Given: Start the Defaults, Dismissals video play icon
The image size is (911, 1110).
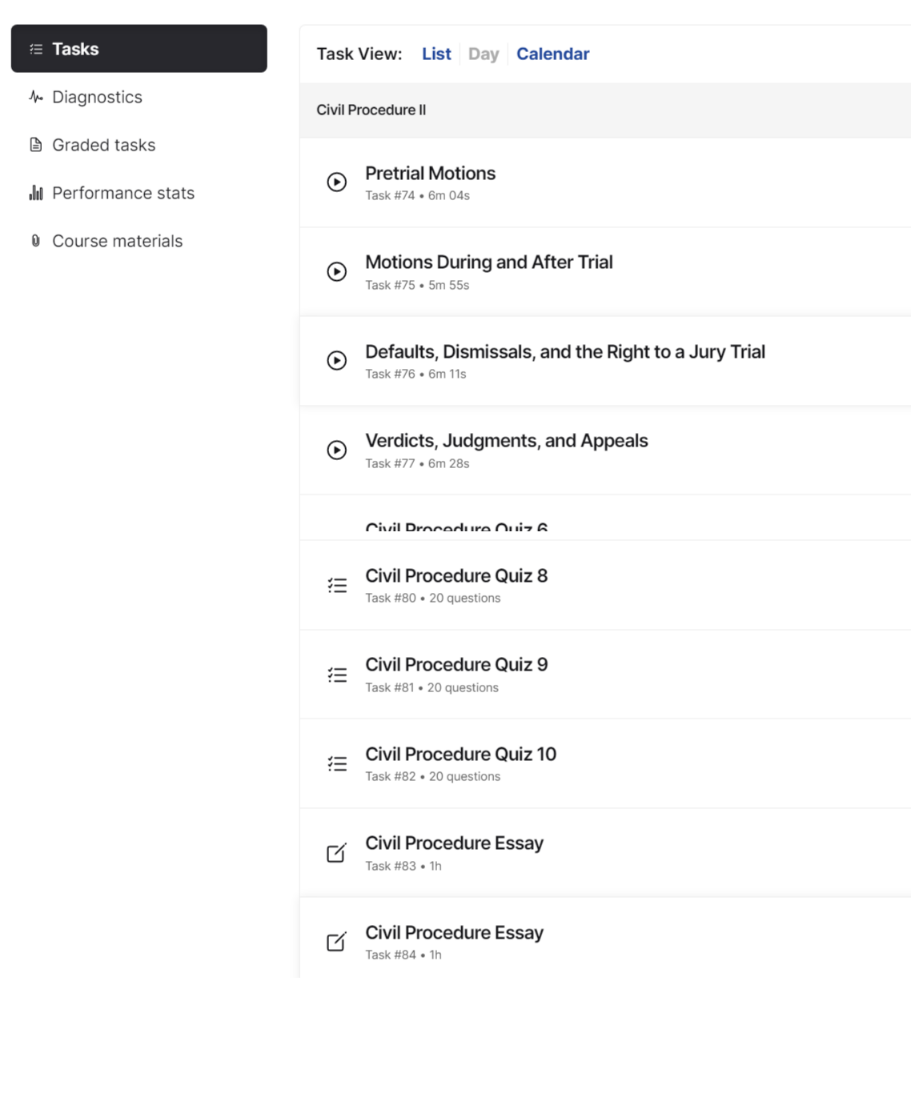Looking at the screenshot, I should tap(337, 360).
